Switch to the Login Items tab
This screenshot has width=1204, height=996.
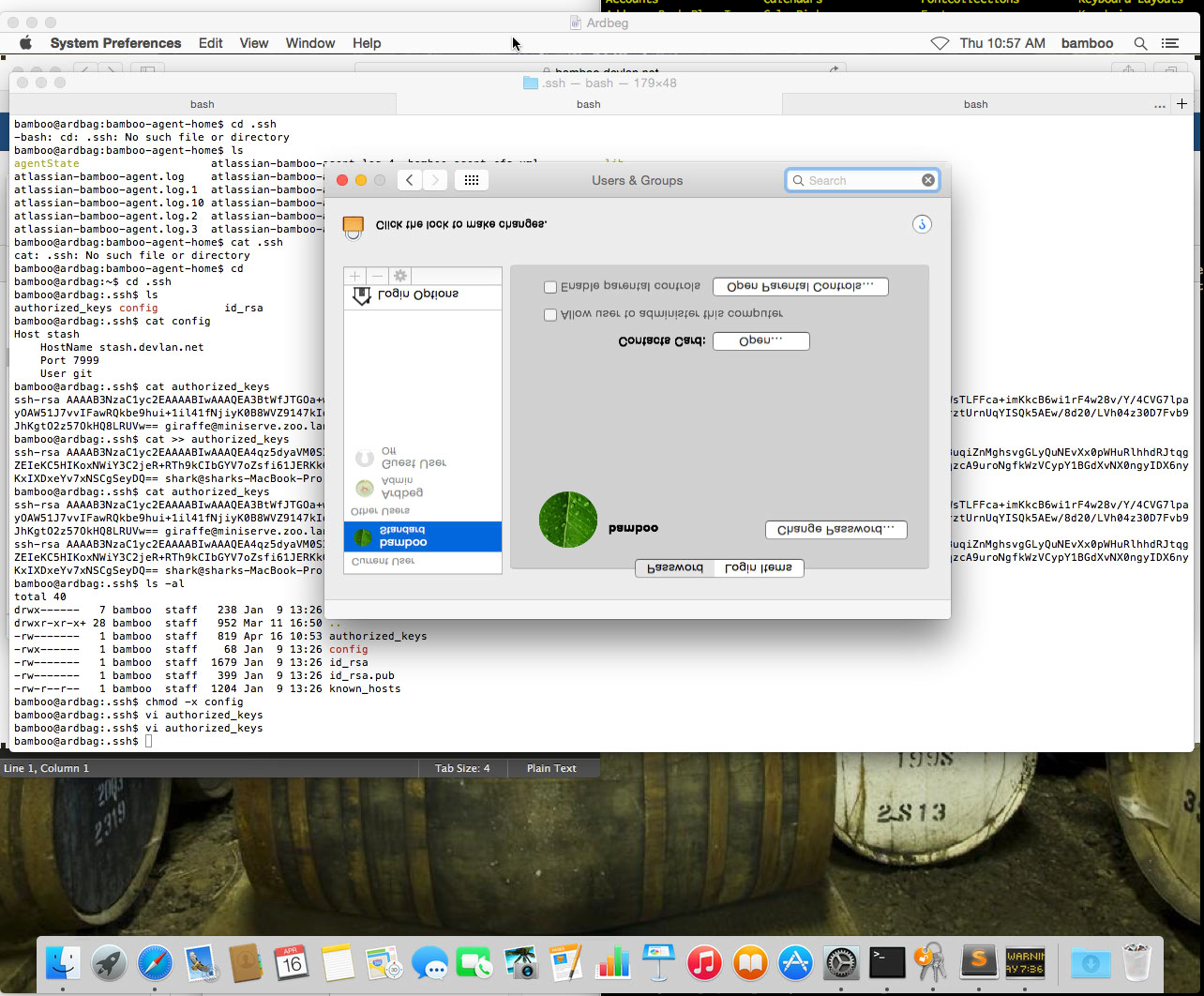759,568
